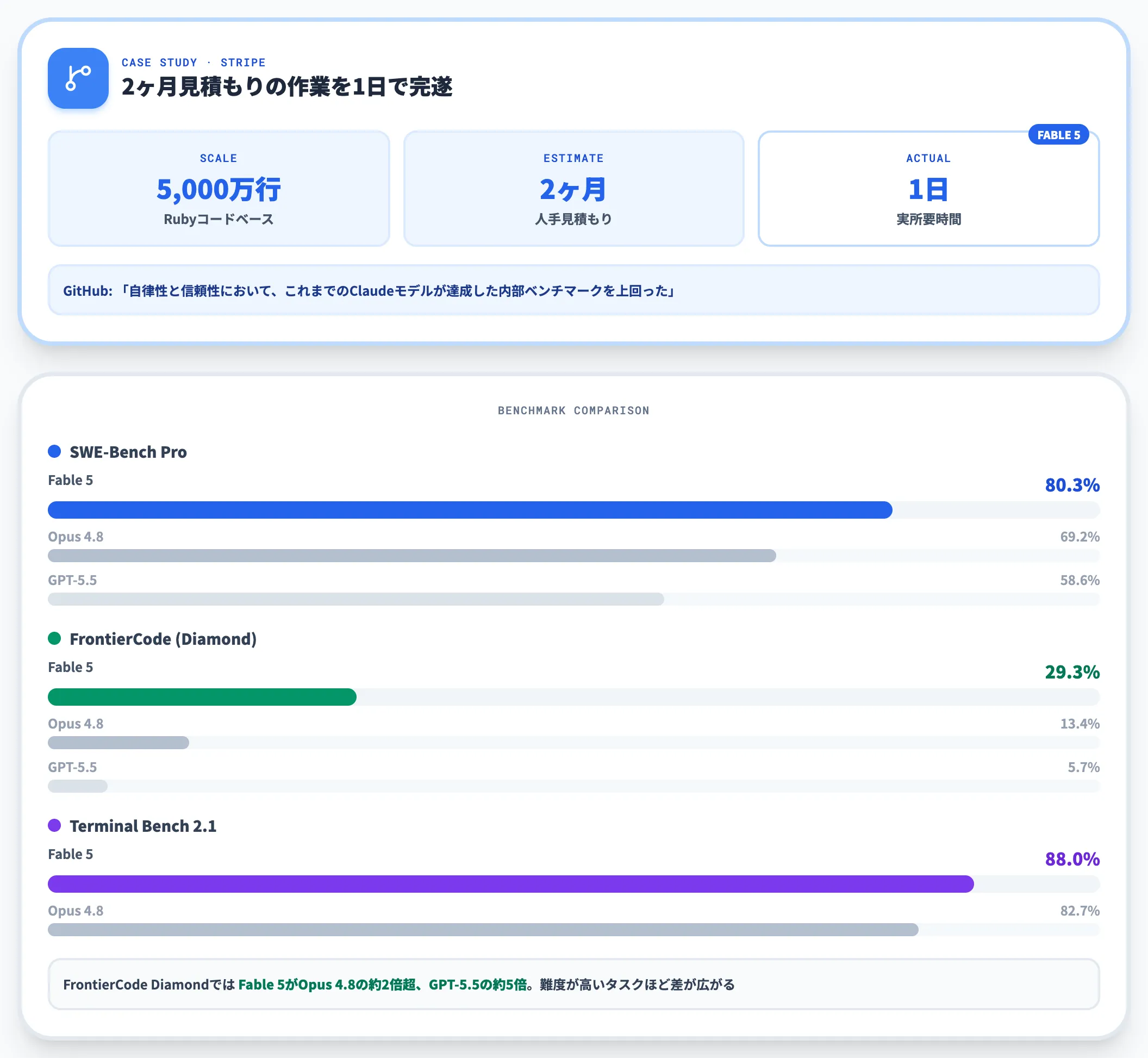Click the 5.7% value

click(1083, 767)
